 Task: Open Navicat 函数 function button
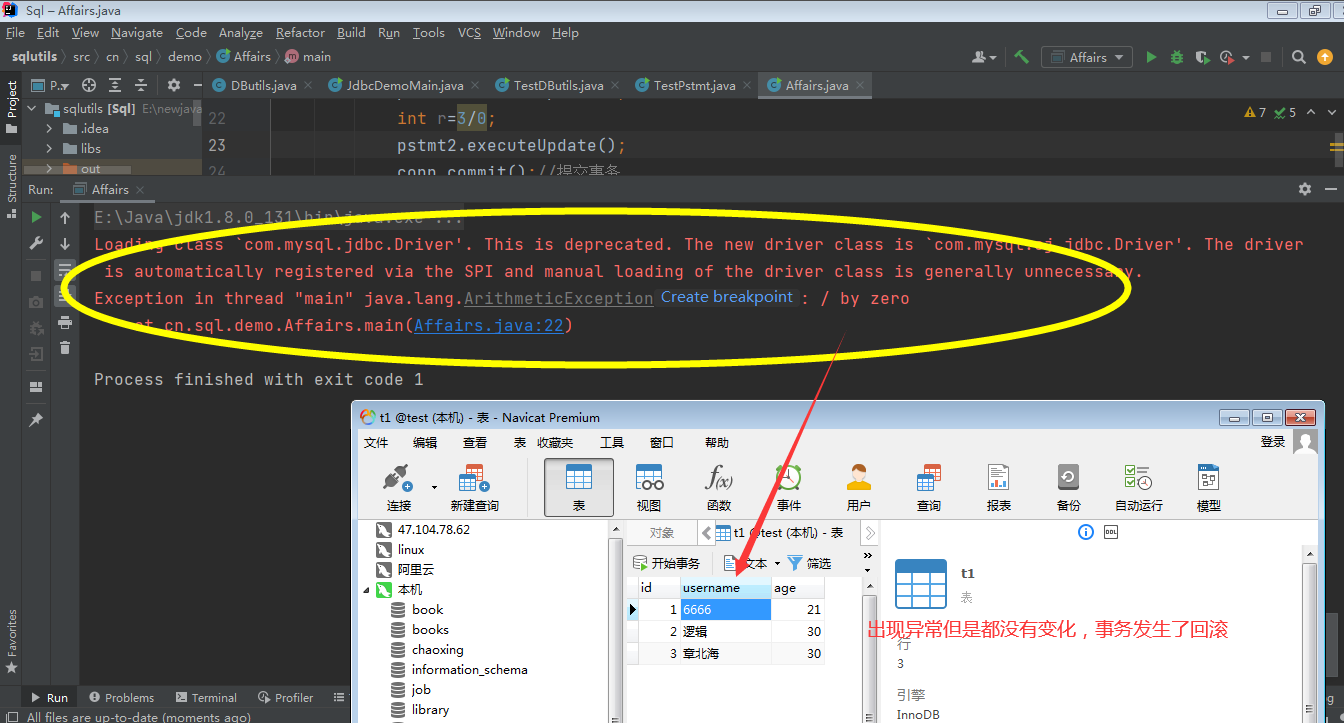tap(719, 487)
